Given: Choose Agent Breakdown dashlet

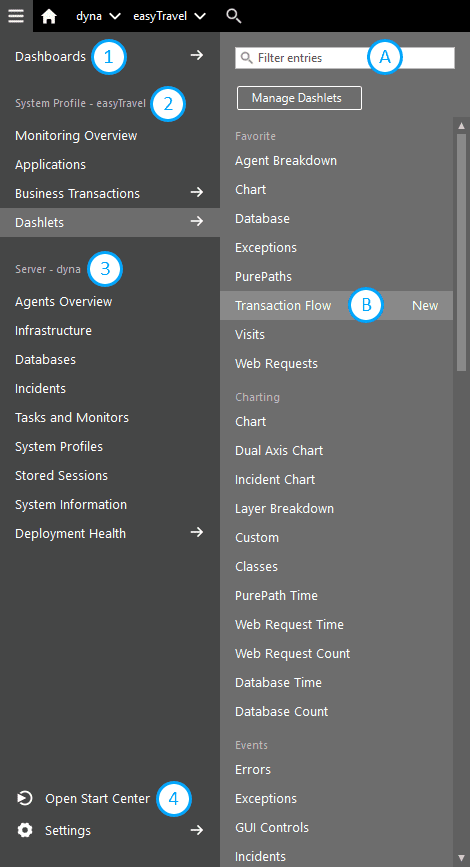Looking at the screenshot, I should tap(286, 161).
